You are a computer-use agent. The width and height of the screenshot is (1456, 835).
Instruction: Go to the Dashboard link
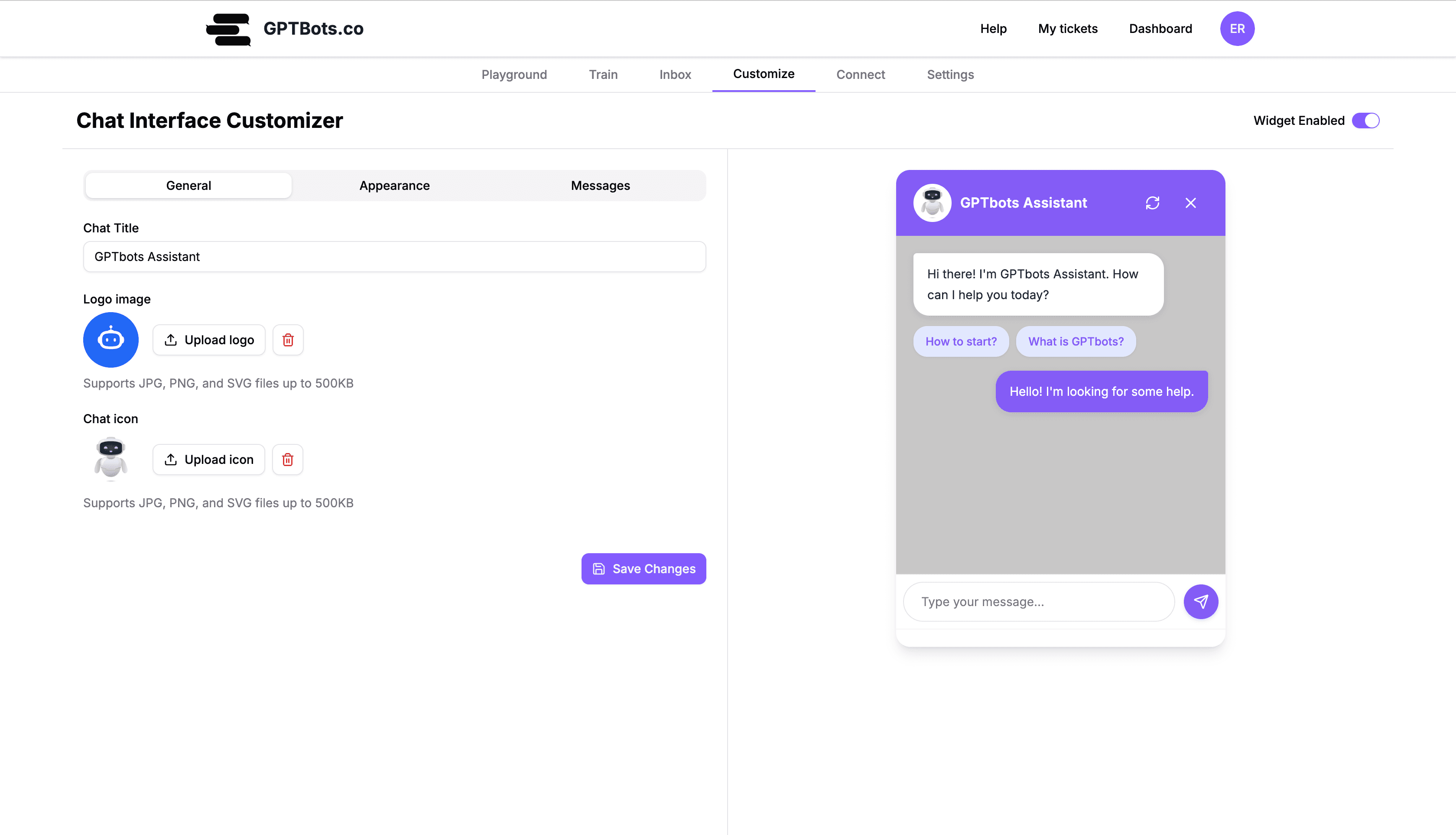tap(1160, 29)
